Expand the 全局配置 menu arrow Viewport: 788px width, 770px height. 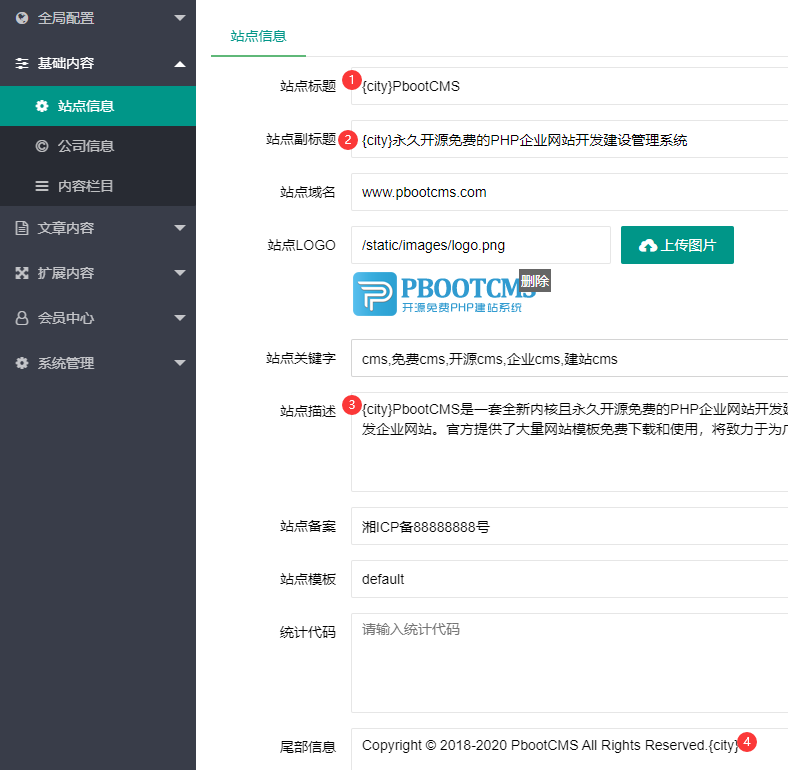click(179, 18)
